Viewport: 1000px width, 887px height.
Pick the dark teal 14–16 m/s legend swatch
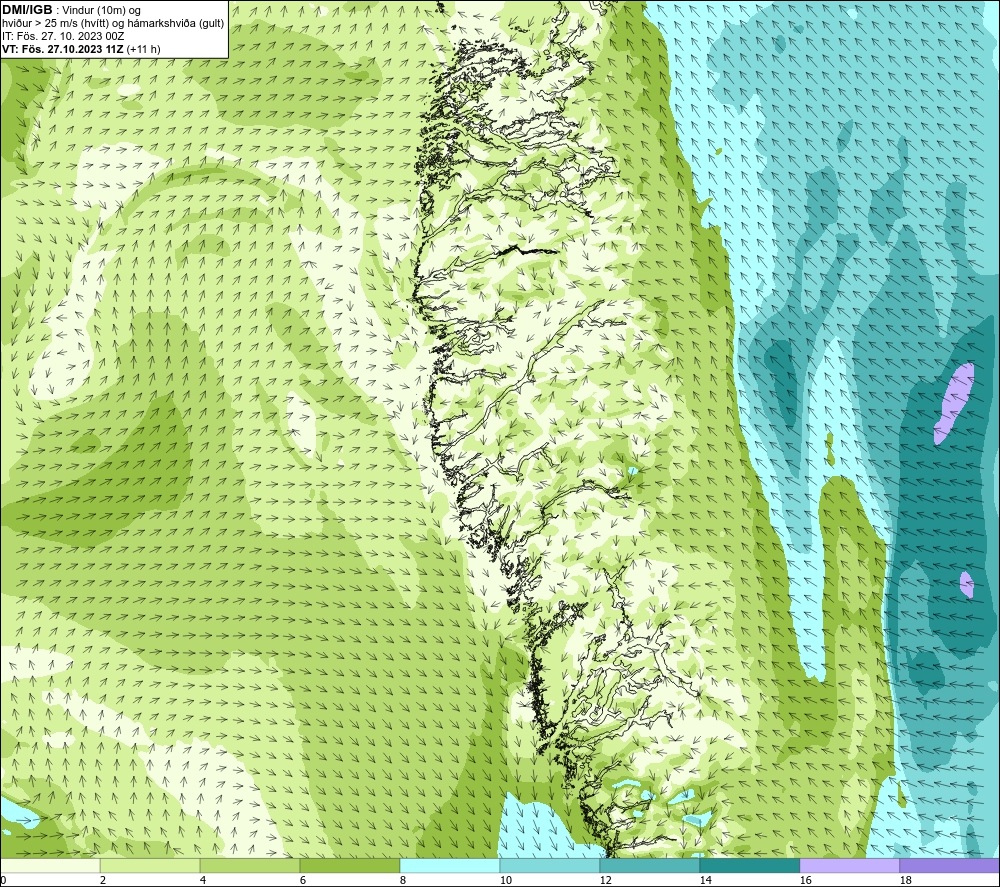point(750,865)
